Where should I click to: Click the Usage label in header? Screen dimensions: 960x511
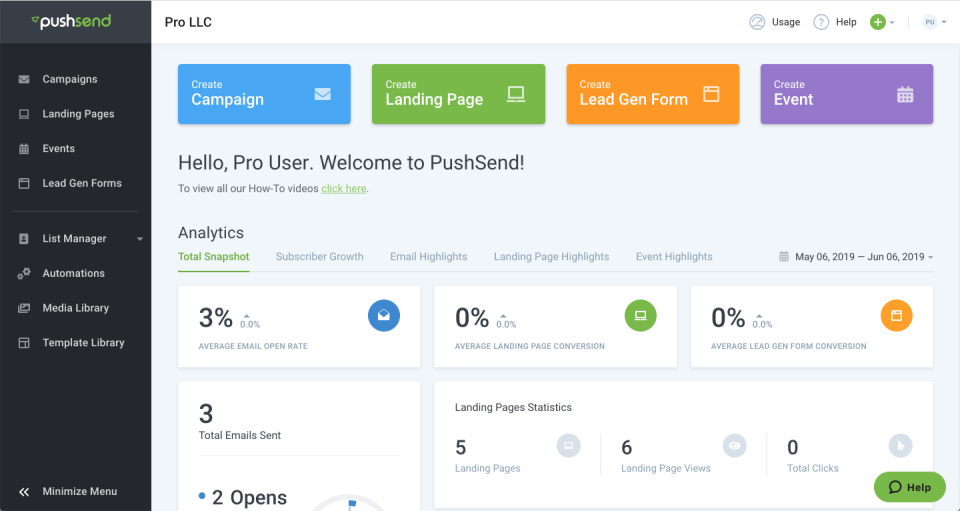click(786, 22)
